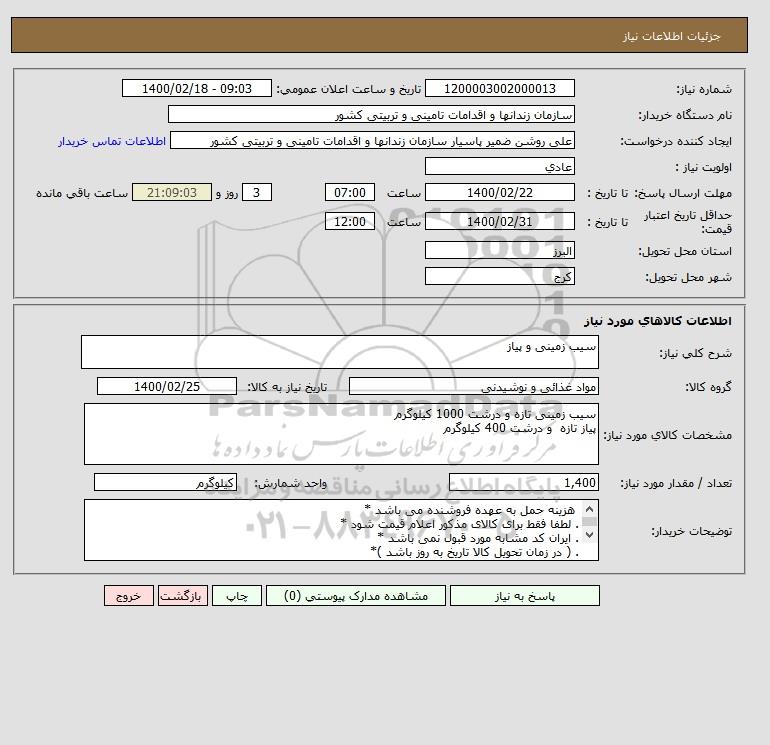Click the خروج exit button
770x745 pixels.
(129, 595)
